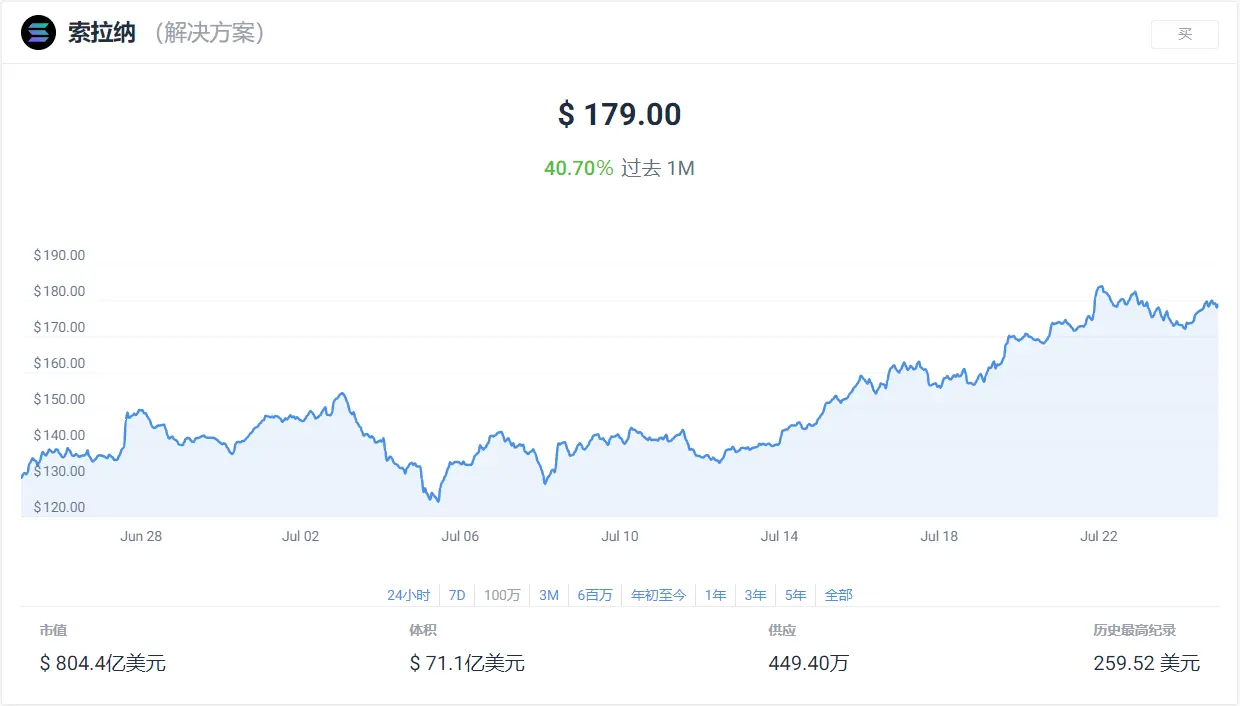Select the 24小时 time range tab
The height and width of the screenshot is (706, 1240).
click(408, 595)
